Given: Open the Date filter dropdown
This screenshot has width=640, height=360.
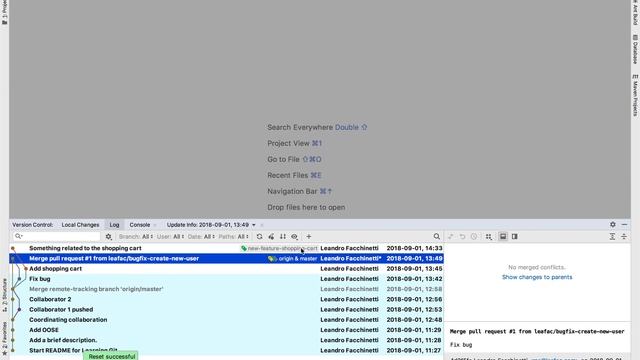Looking at the screenshot, I should click(x=201, y=236).
